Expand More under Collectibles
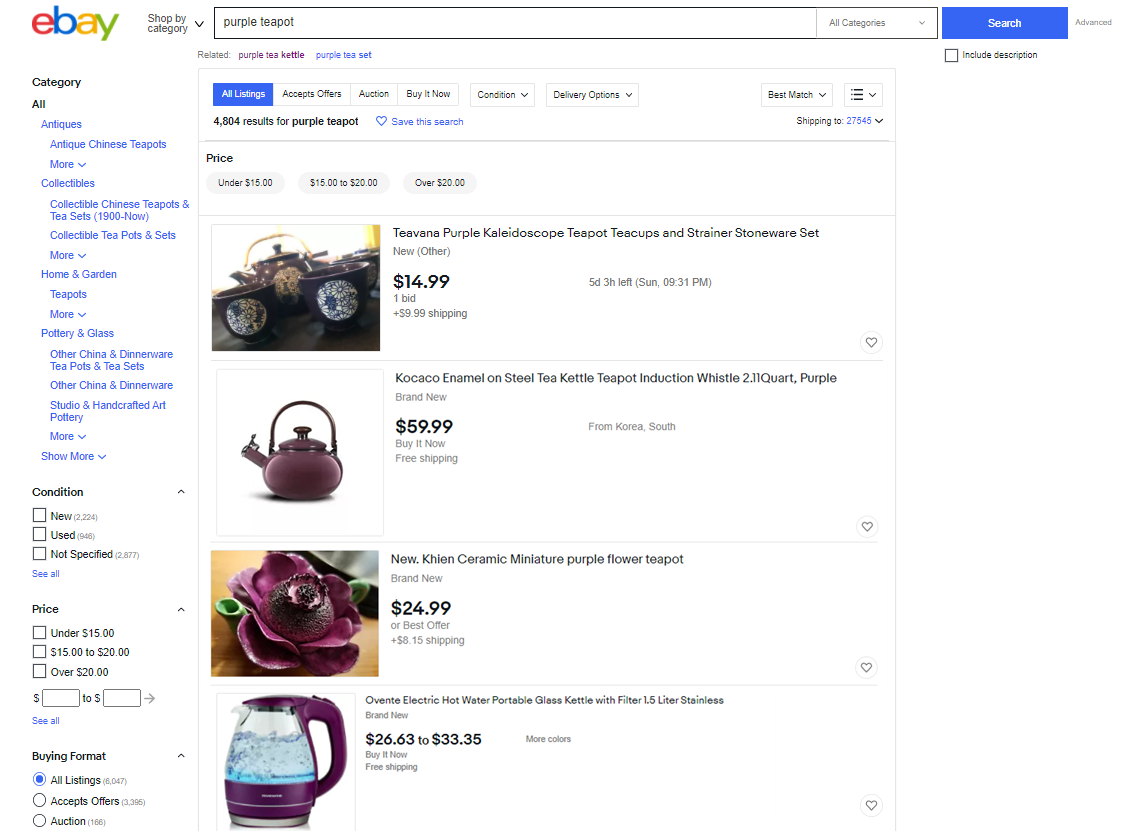 pyautogui.click(x=68, y=255)
